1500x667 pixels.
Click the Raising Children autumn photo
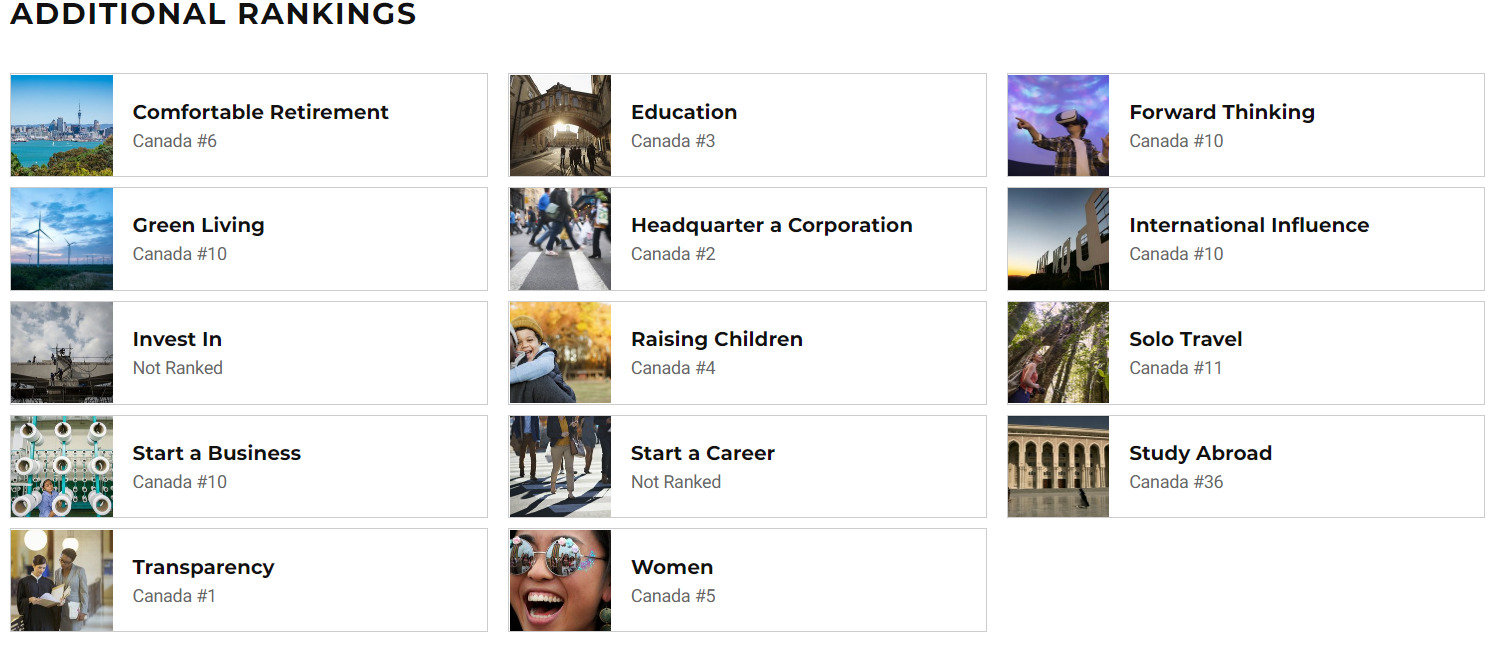coord(560,353)
